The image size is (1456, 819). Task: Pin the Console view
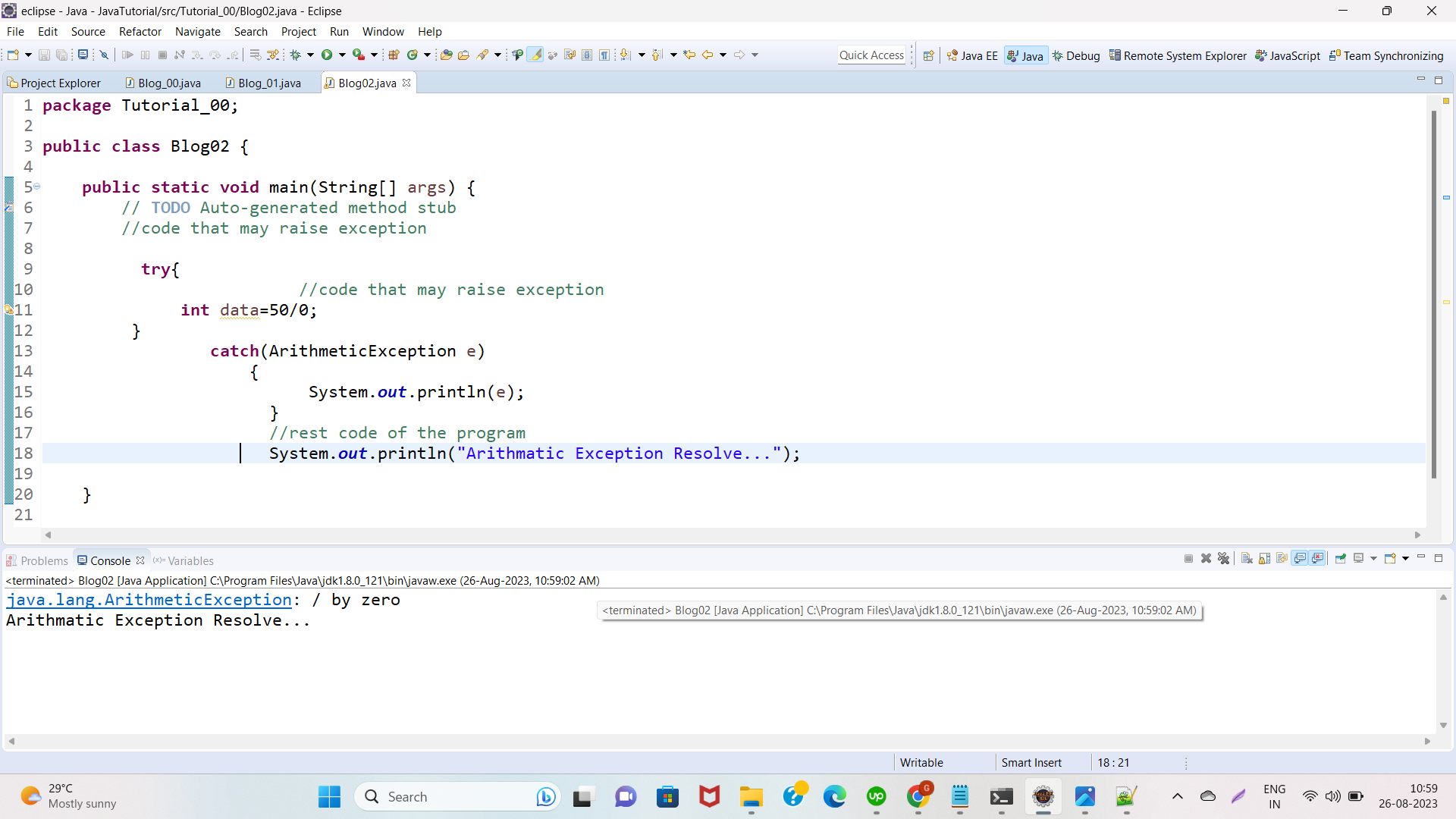[1341, 558]
